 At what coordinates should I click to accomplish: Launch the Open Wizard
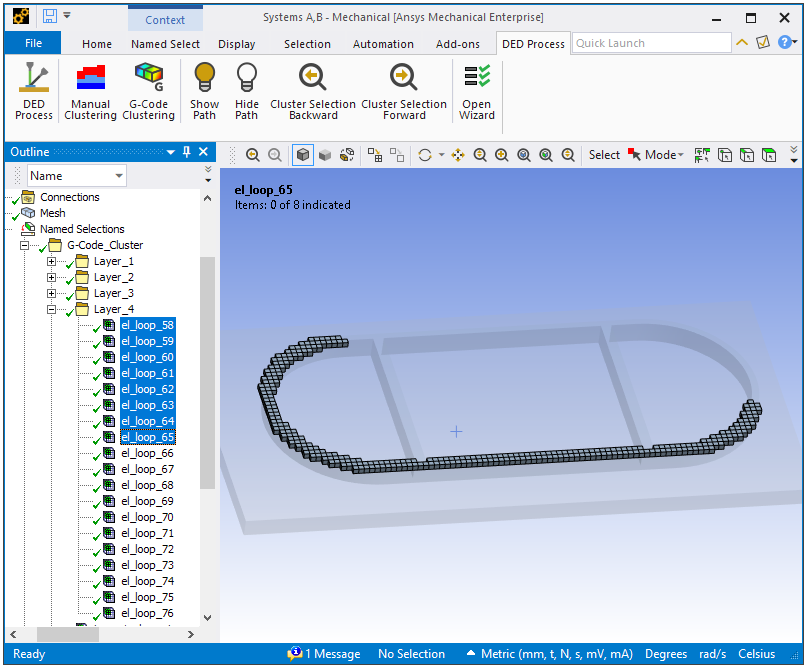point(476,90)
